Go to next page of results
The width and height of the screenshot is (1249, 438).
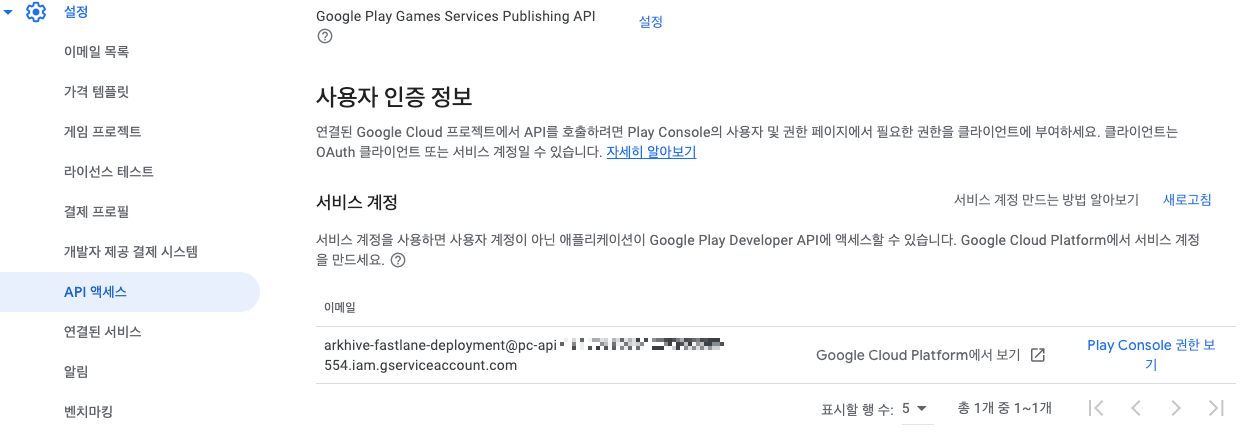[1176, 408]
